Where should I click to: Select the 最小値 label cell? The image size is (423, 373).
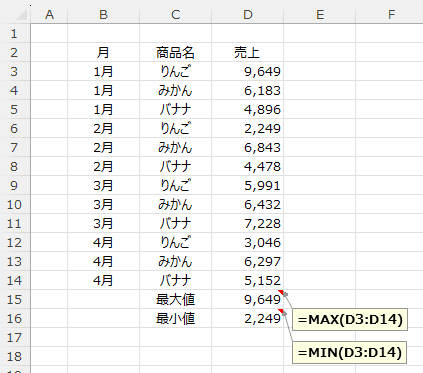[x=175, y=318]
